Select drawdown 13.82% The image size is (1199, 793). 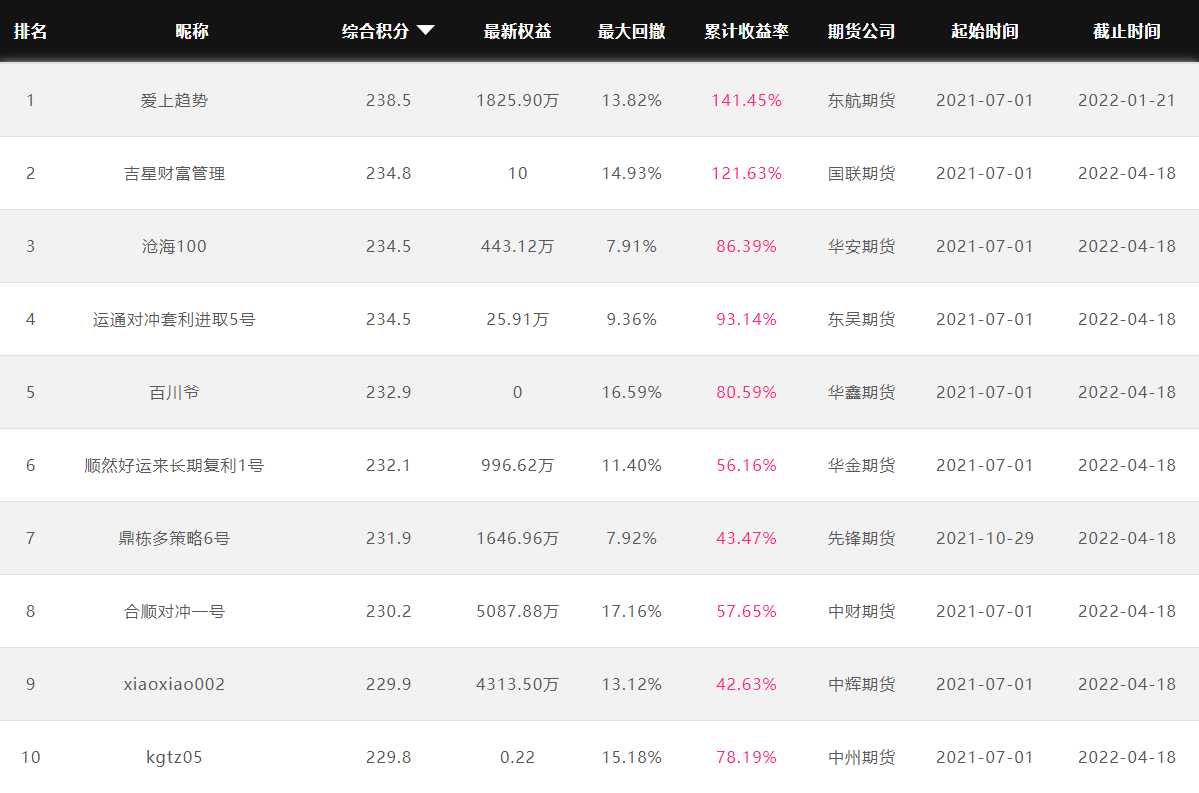click(632, 100)
